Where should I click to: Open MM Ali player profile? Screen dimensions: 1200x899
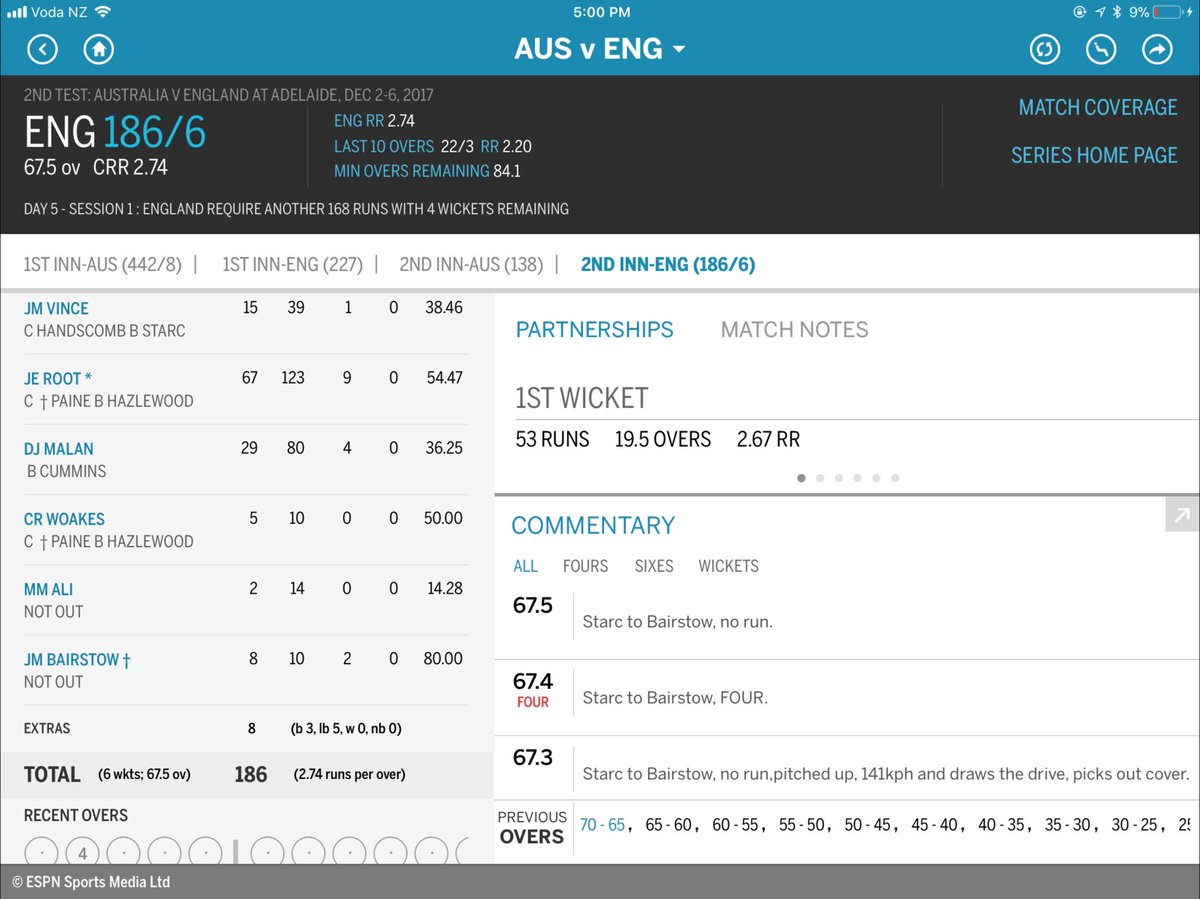point(48,589)
